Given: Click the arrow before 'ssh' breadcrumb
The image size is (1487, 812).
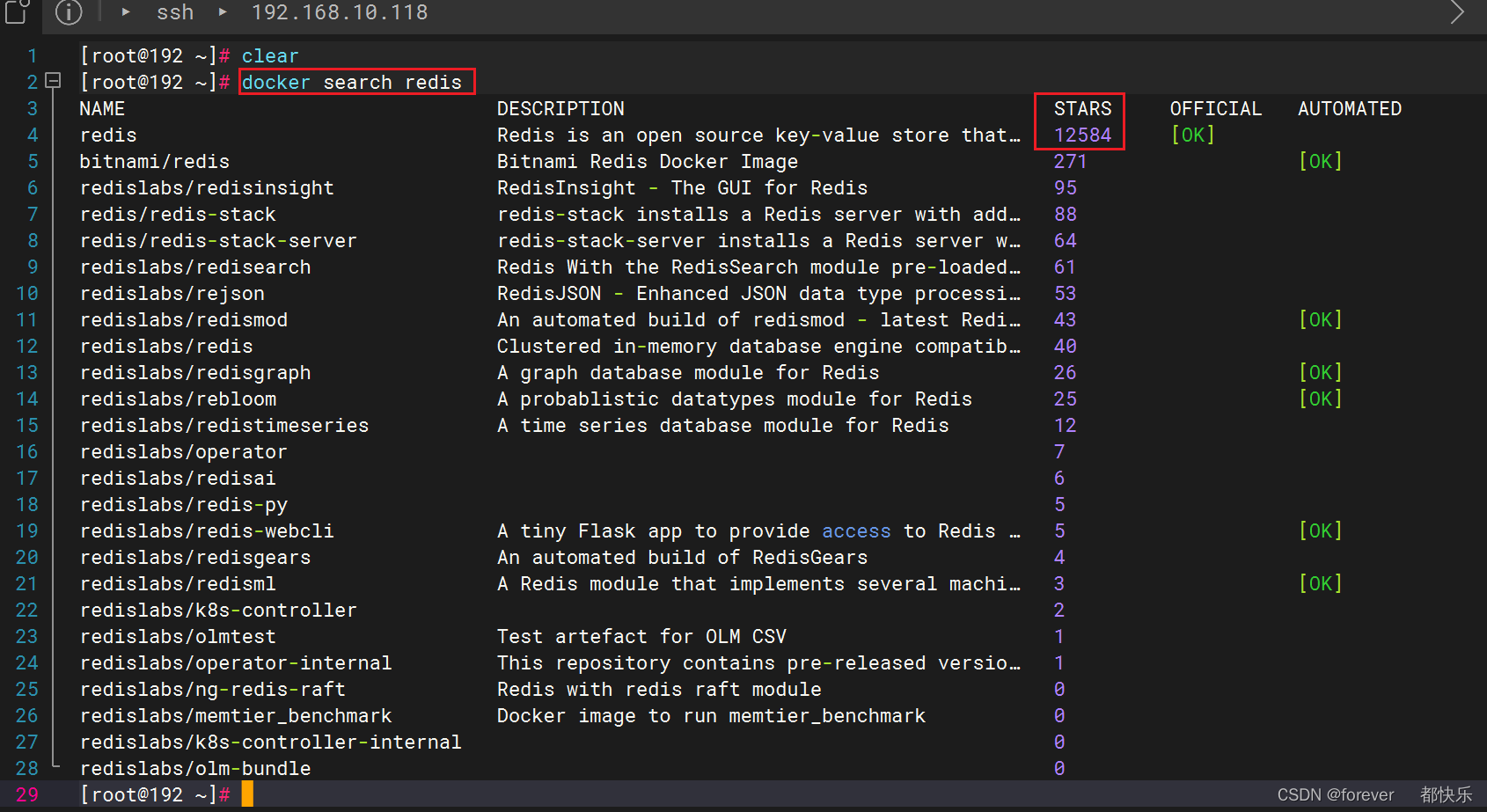Looking at the screenshot, I should (126, 12).
